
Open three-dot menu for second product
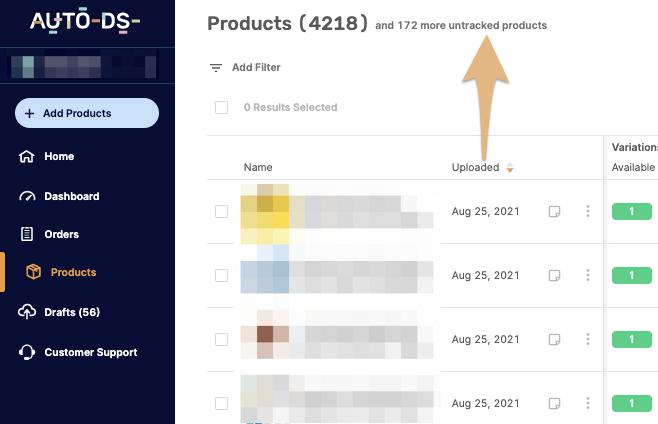tap(588, 275)
